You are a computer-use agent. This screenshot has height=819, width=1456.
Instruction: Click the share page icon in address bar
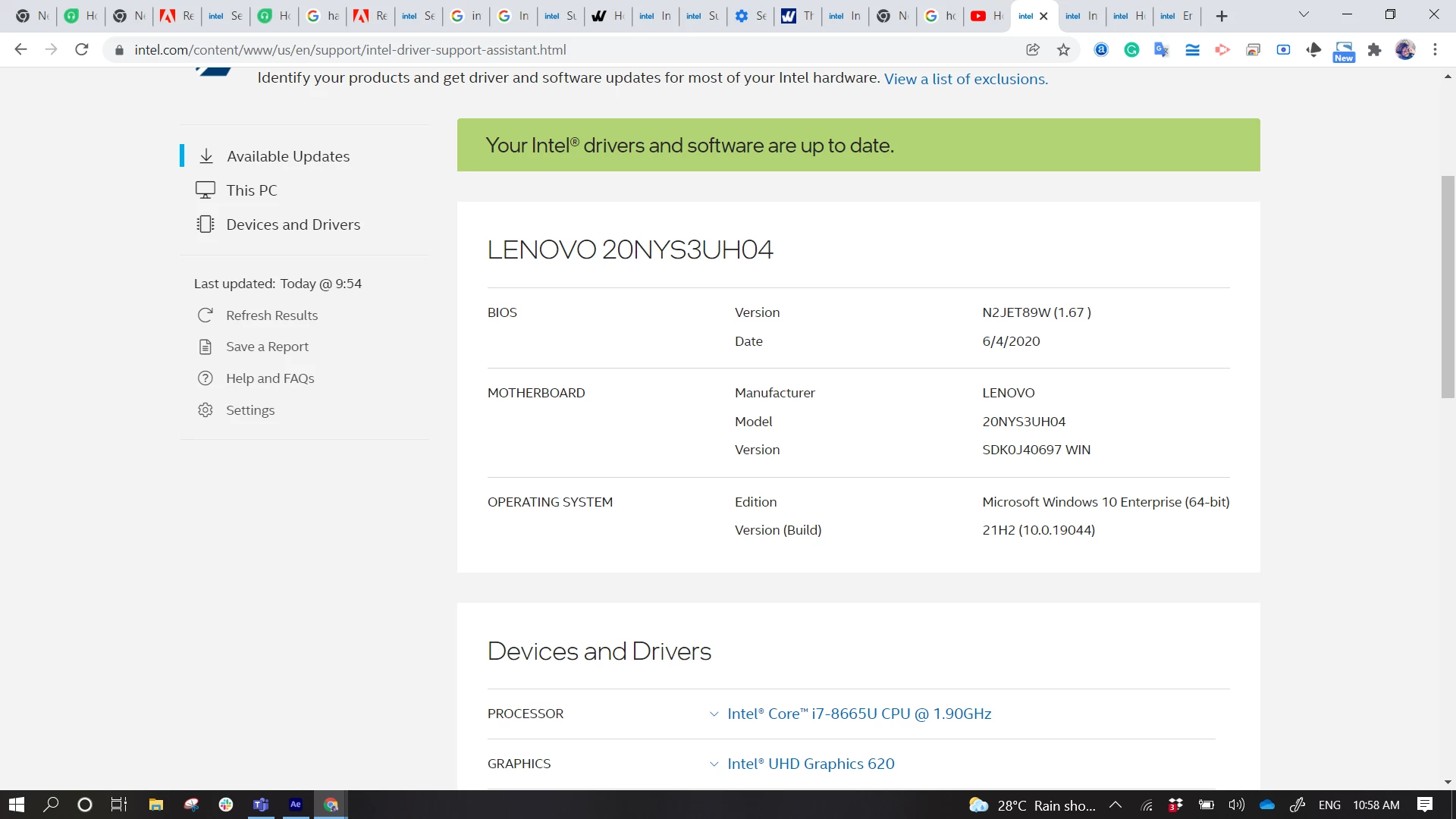point(1032,50)
